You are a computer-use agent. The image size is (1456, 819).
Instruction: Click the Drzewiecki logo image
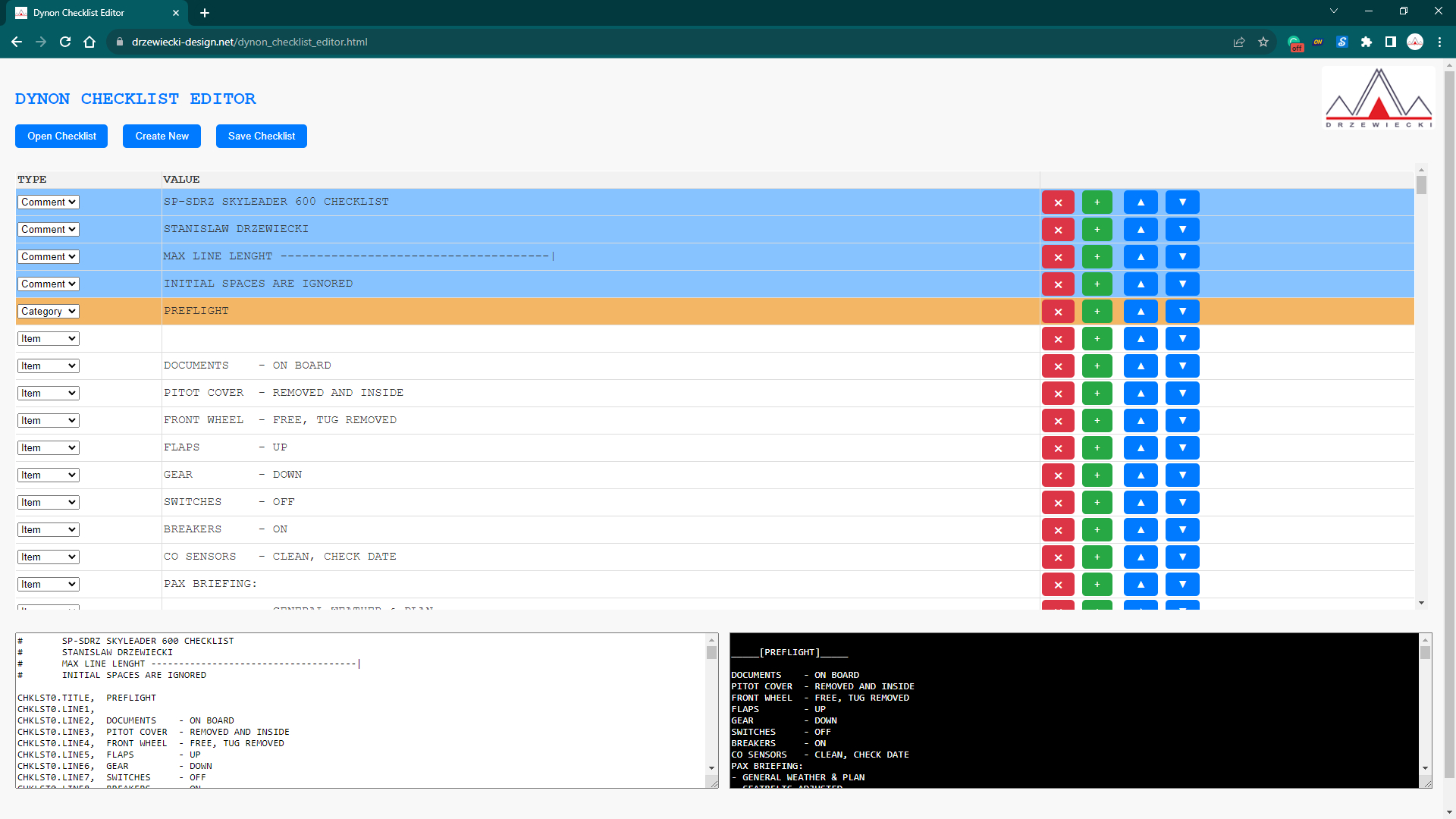pyautogui.click(x=1379, y=99)
